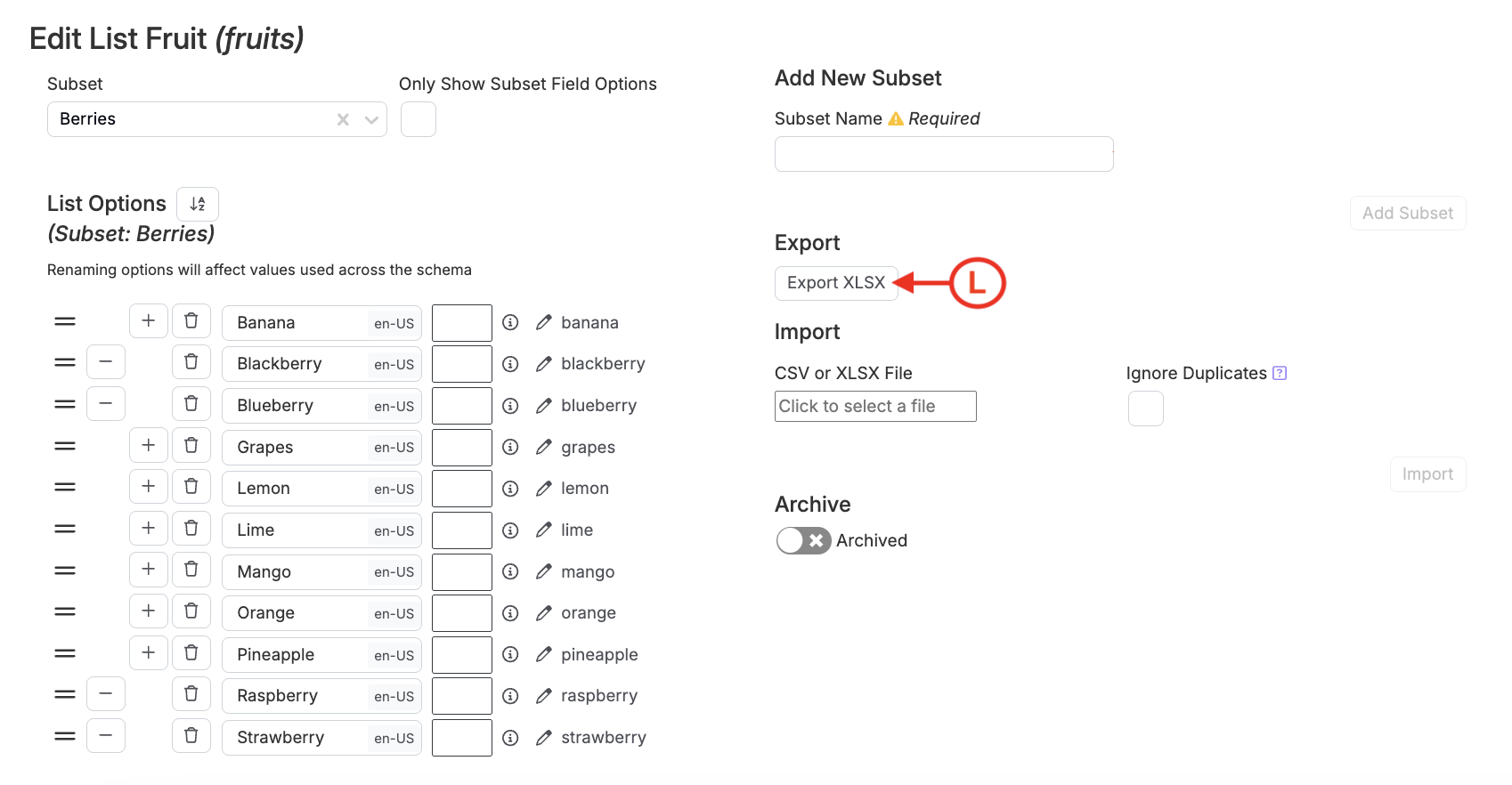Check the Ignore Duplicates checkbox
This screenshot has width=1512, height=785.
[x=1145, y=409]
